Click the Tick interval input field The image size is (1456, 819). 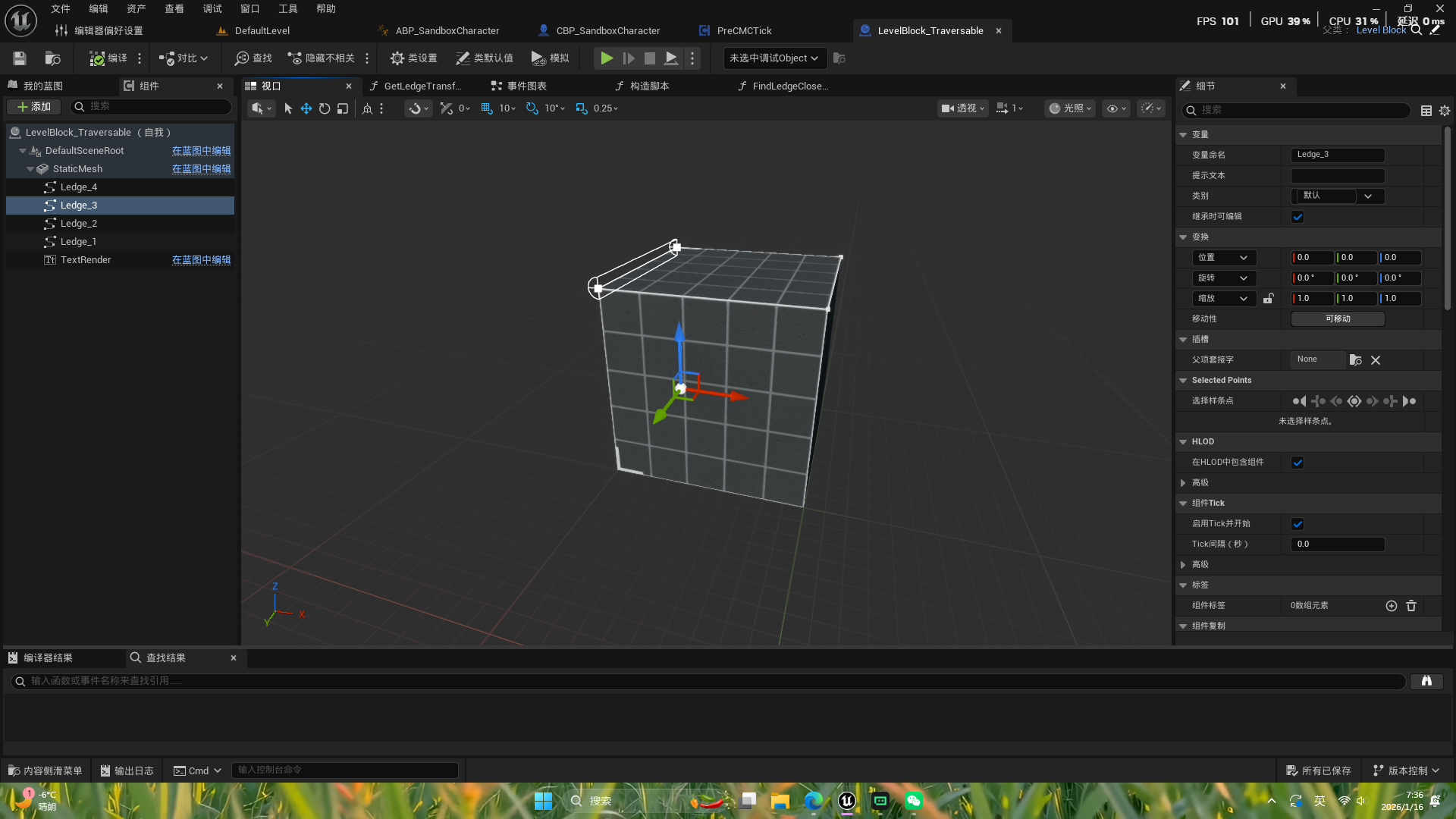click(x=1337, y=544)
